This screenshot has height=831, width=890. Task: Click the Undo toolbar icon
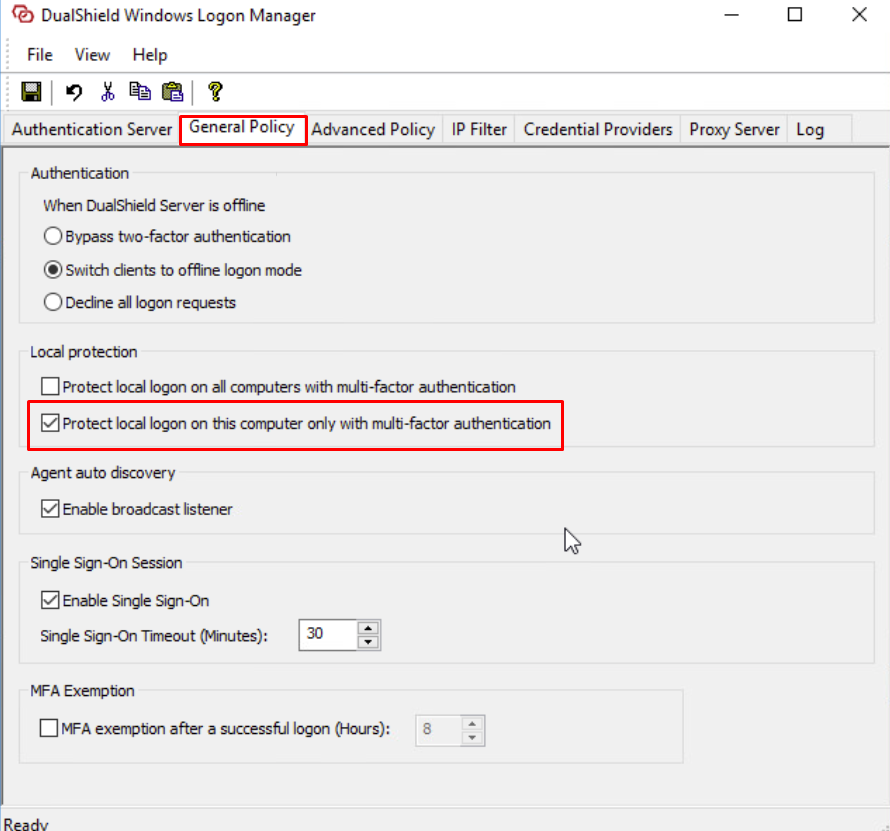pos(74,91)
